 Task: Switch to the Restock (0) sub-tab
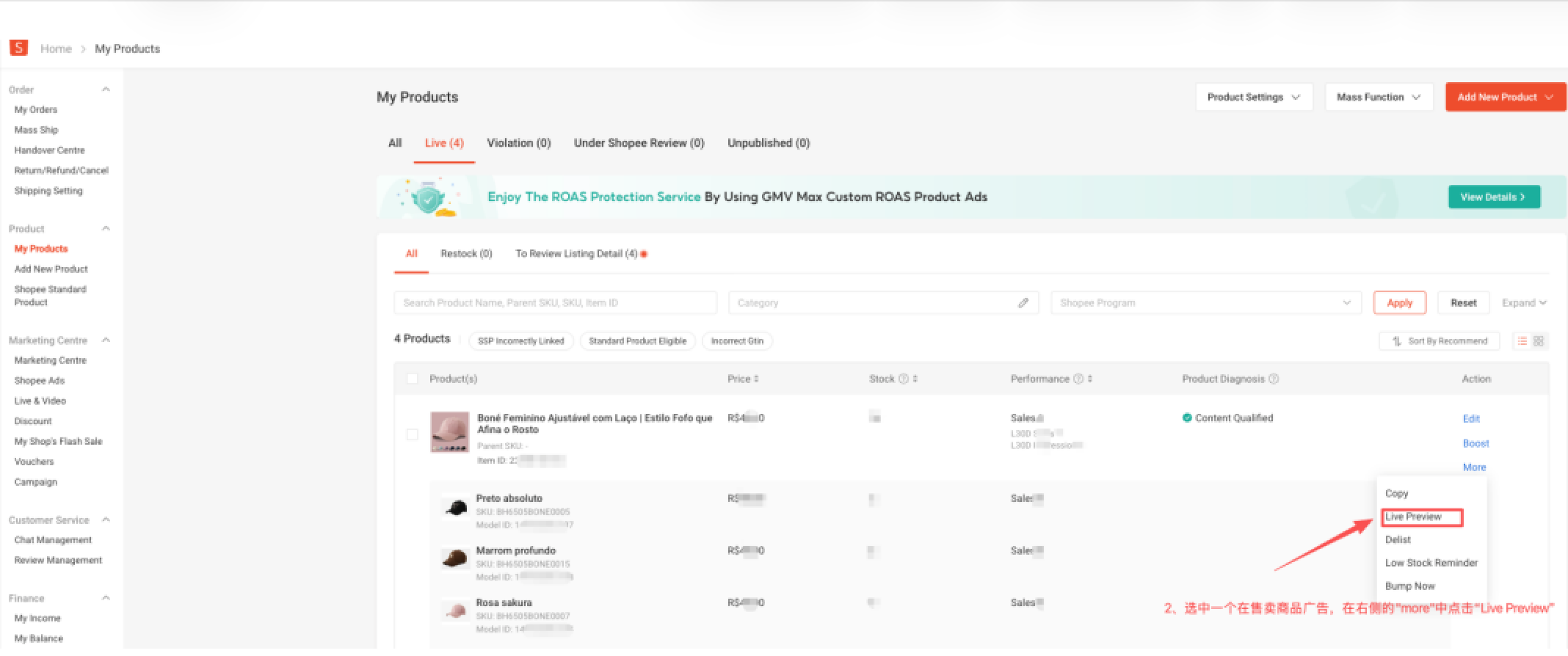(x=466, y=254)
